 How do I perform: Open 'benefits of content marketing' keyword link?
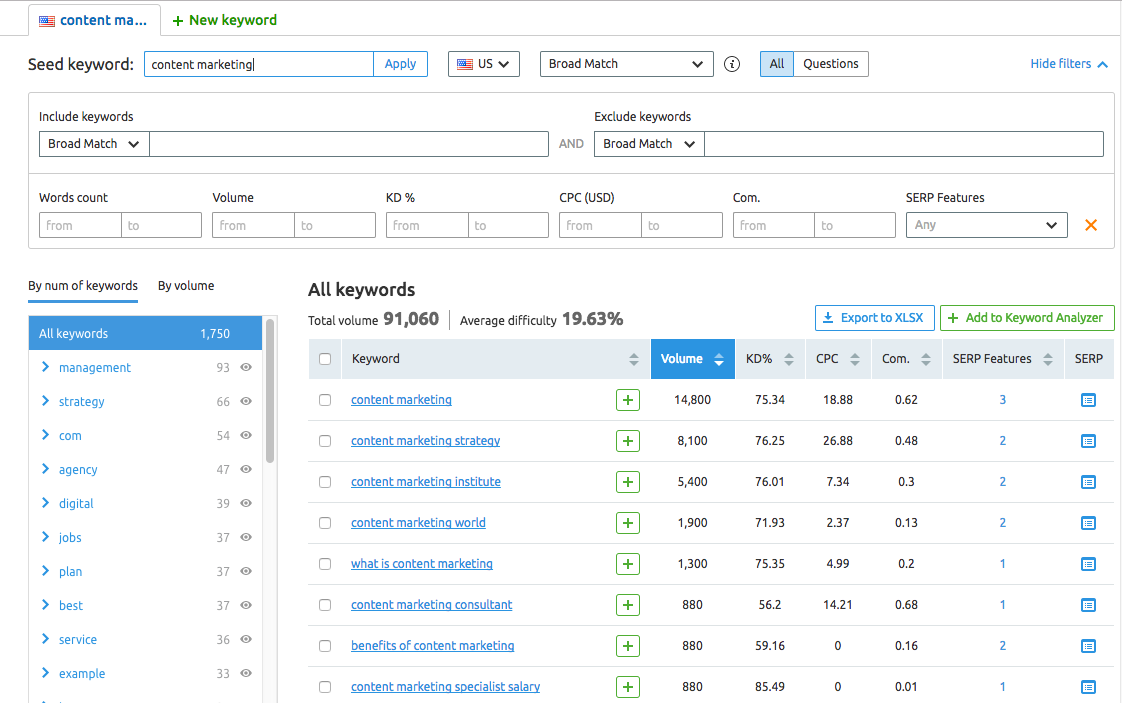point(432,646)
